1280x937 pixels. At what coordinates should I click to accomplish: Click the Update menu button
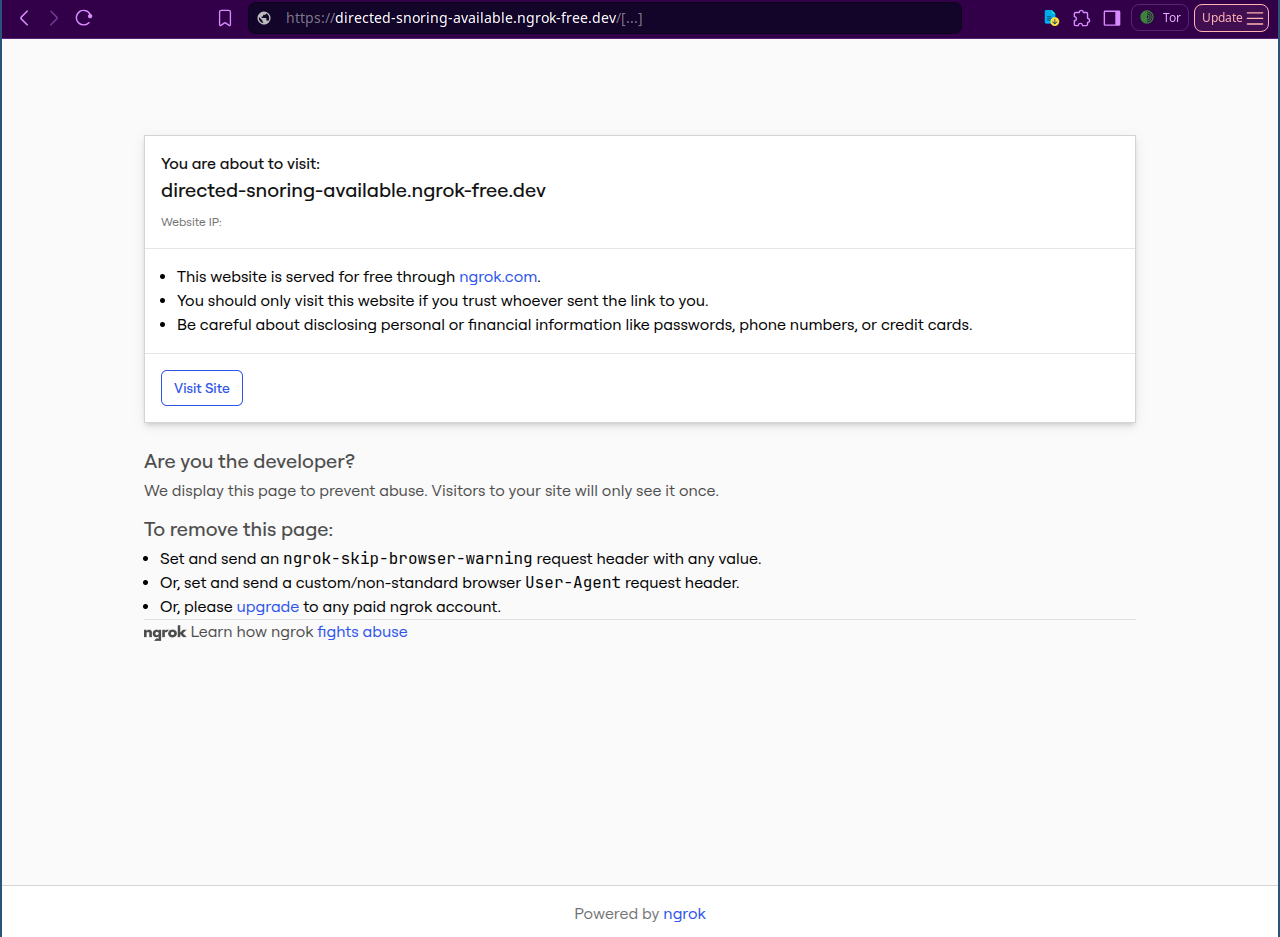click(x=1231, y=18)
